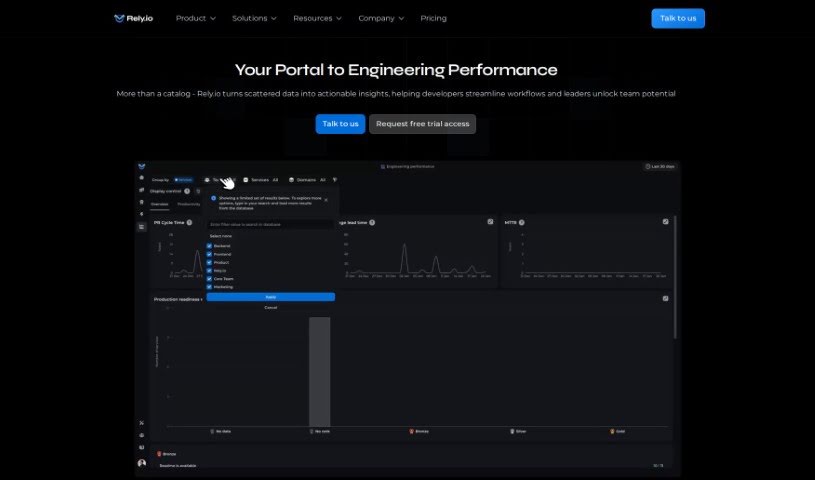The height and width of the screenshot is (480, 815).
Task: Cancel the team filter dropdown
Action: 271,308
